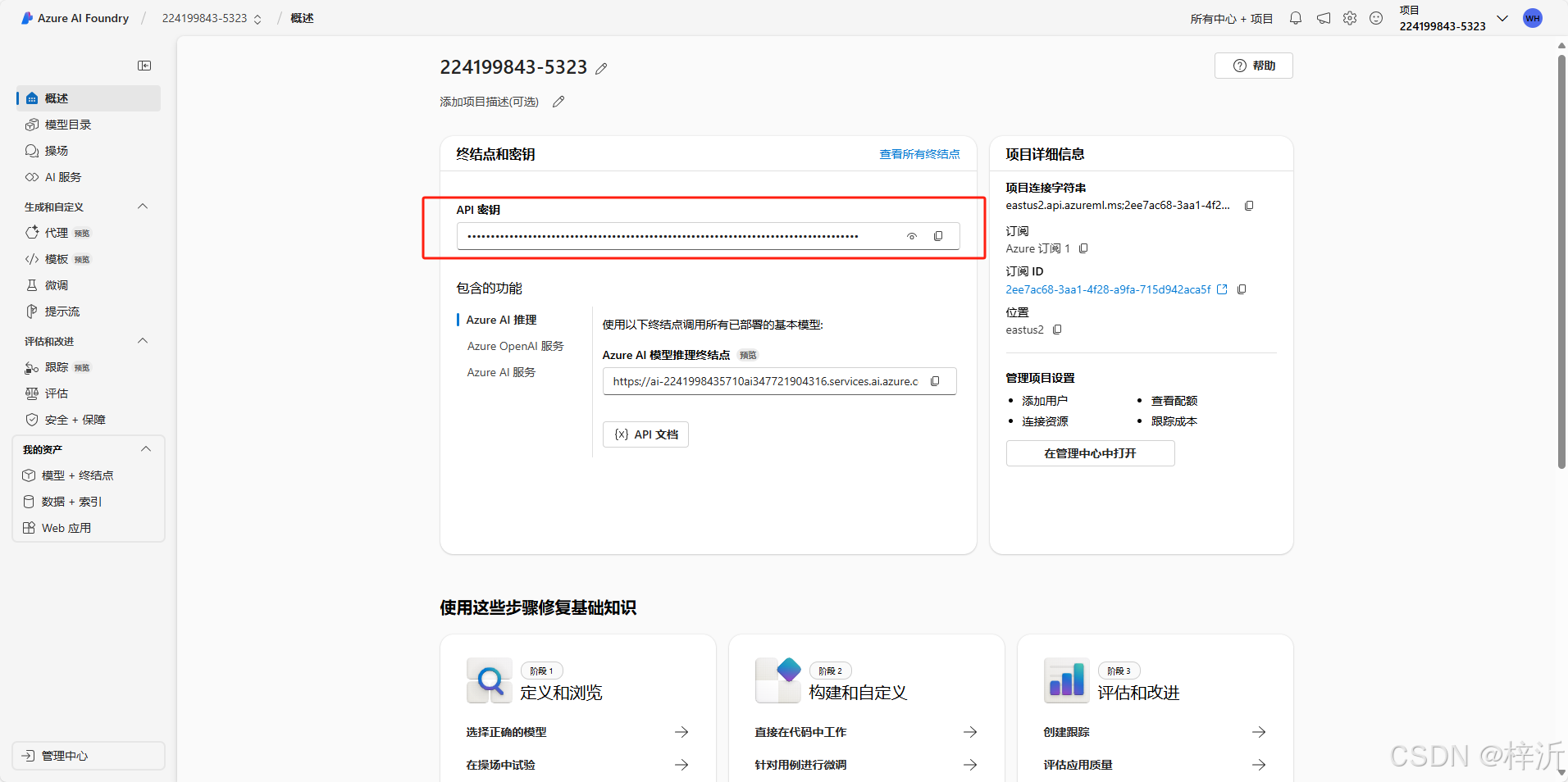
Task: Open arrow for 创建跟踪
Action: [x=1259, y=732]
